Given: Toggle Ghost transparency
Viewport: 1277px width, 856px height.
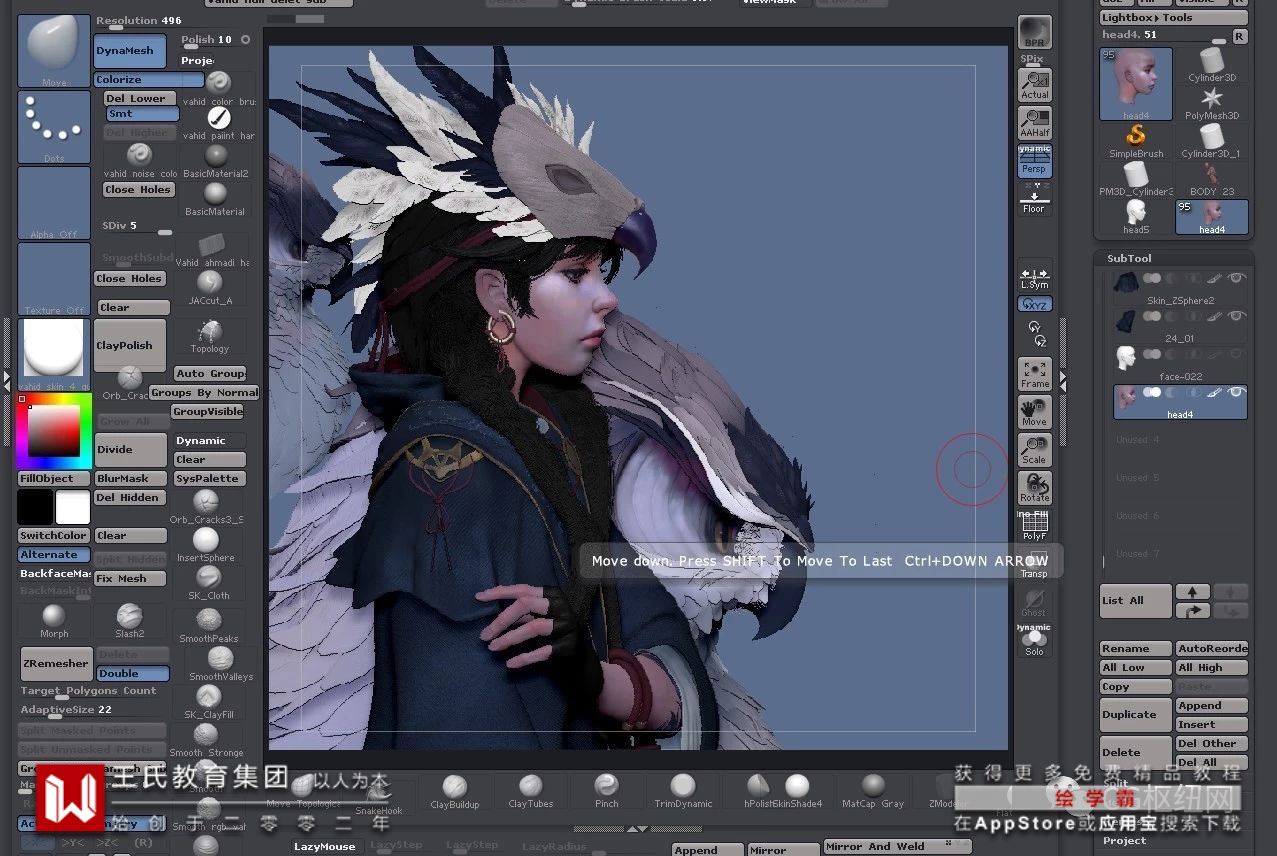Looking at the screenshot, I should (x=1034, y=602).
